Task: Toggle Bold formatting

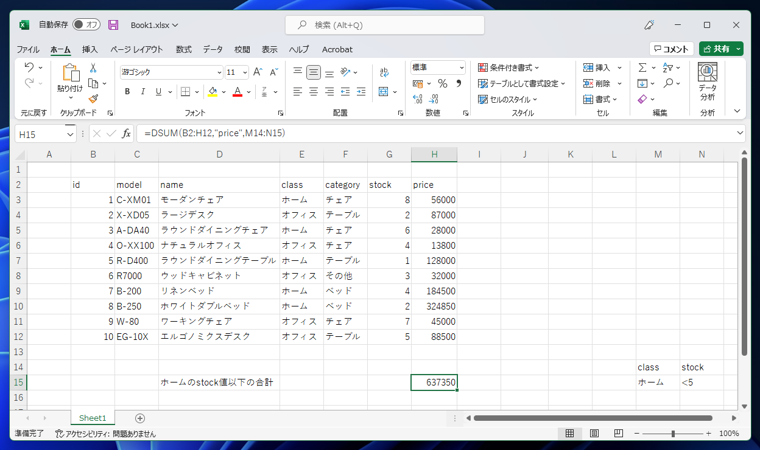Action: [127, 91]
